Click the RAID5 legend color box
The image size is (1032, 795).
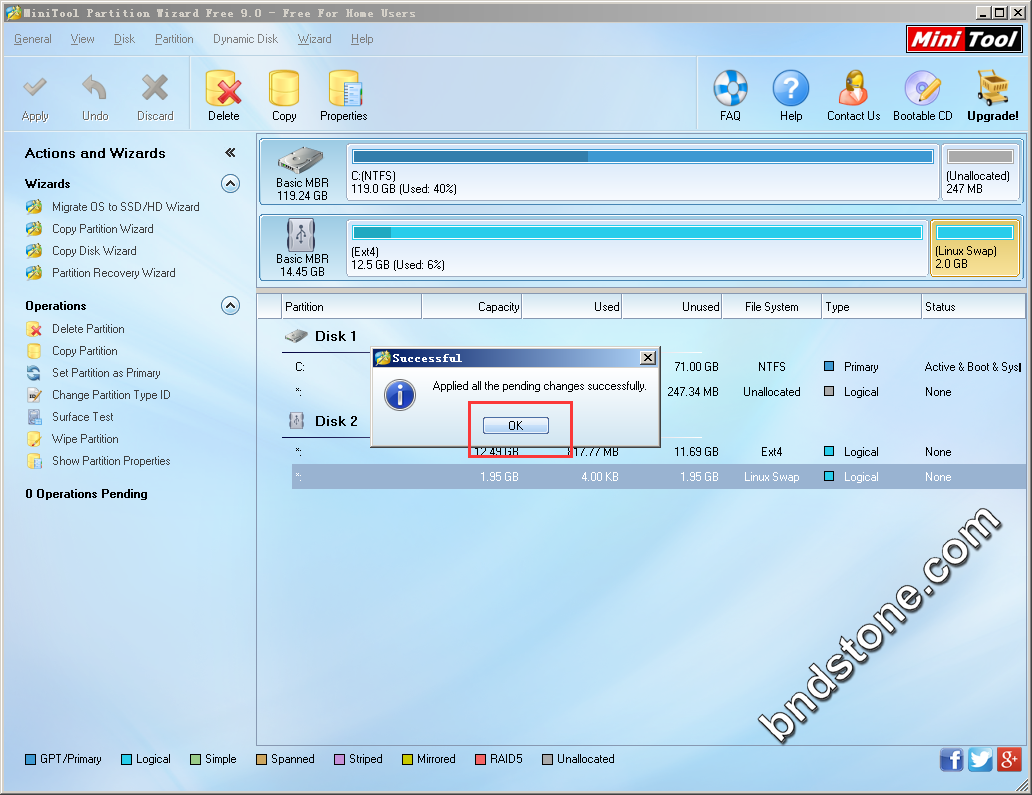pyautogui.click(x=480, y=759)
